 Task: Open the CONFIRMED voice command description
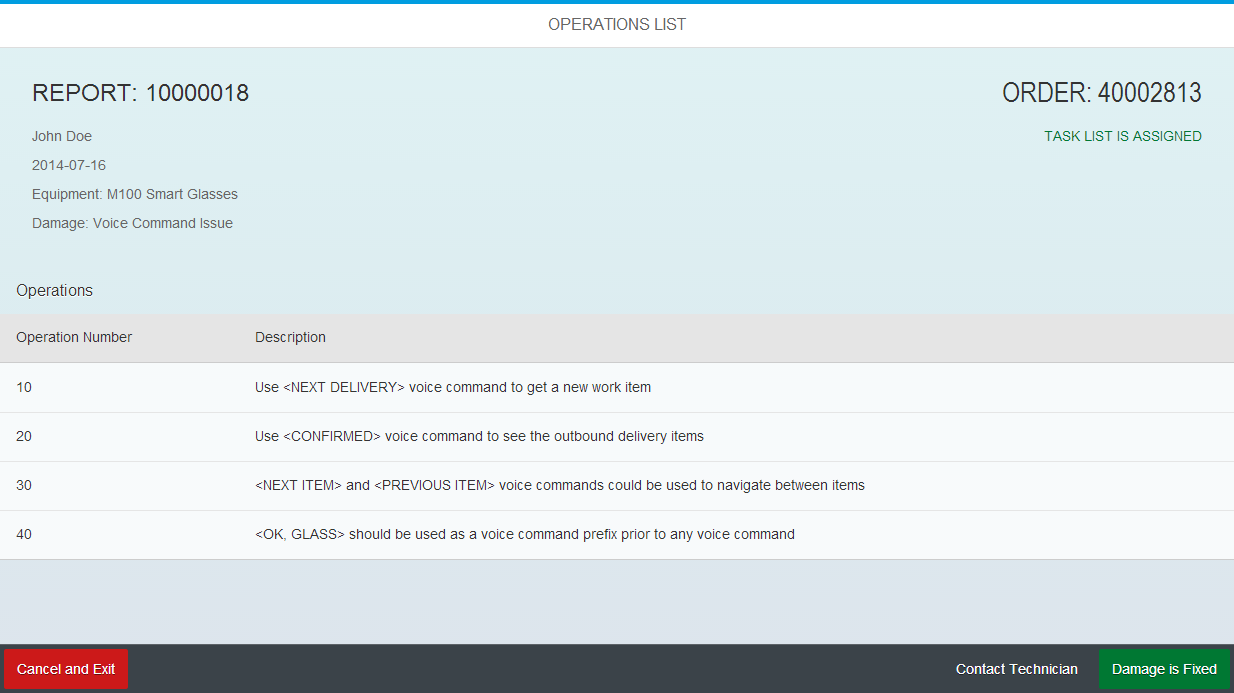(479, 436)
